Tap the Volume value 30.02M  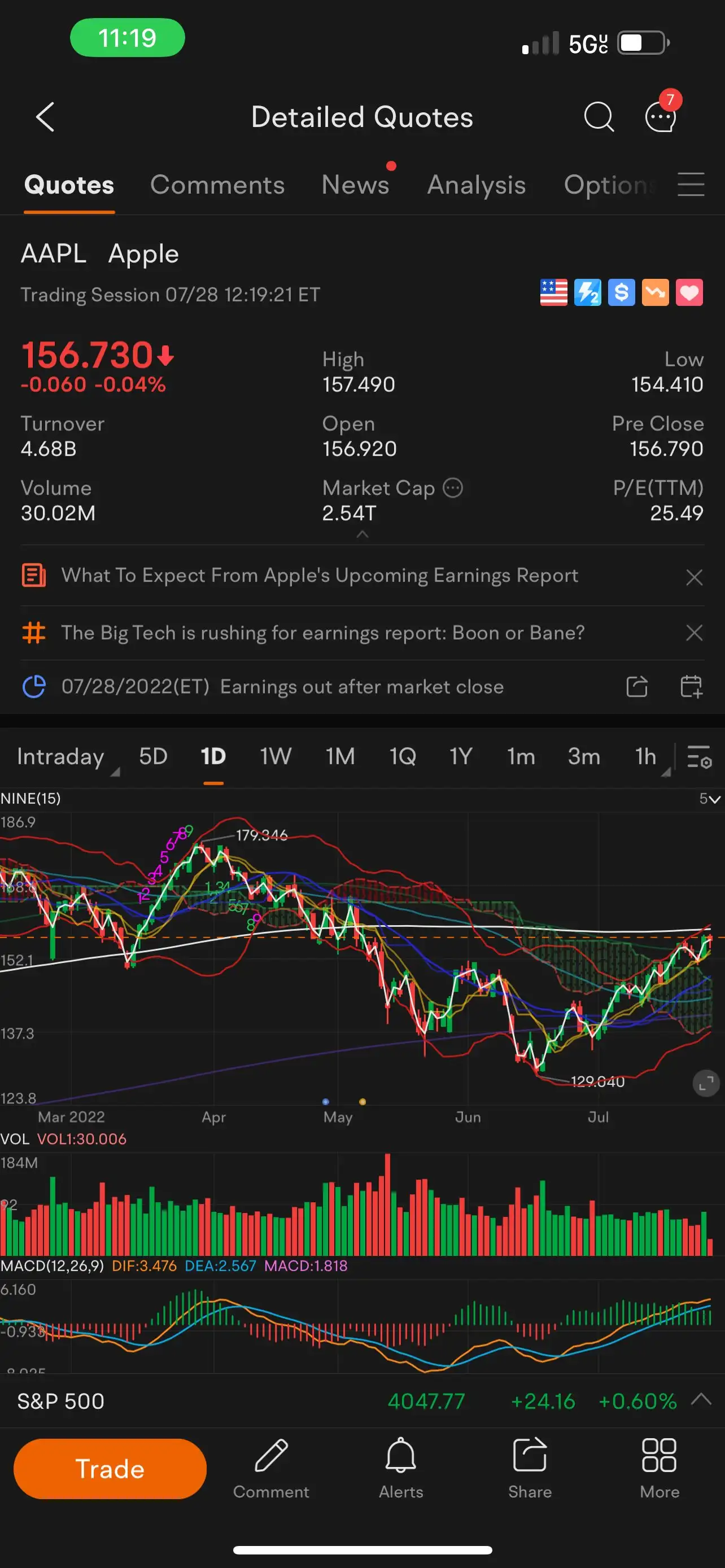click(x=58, y=513)
